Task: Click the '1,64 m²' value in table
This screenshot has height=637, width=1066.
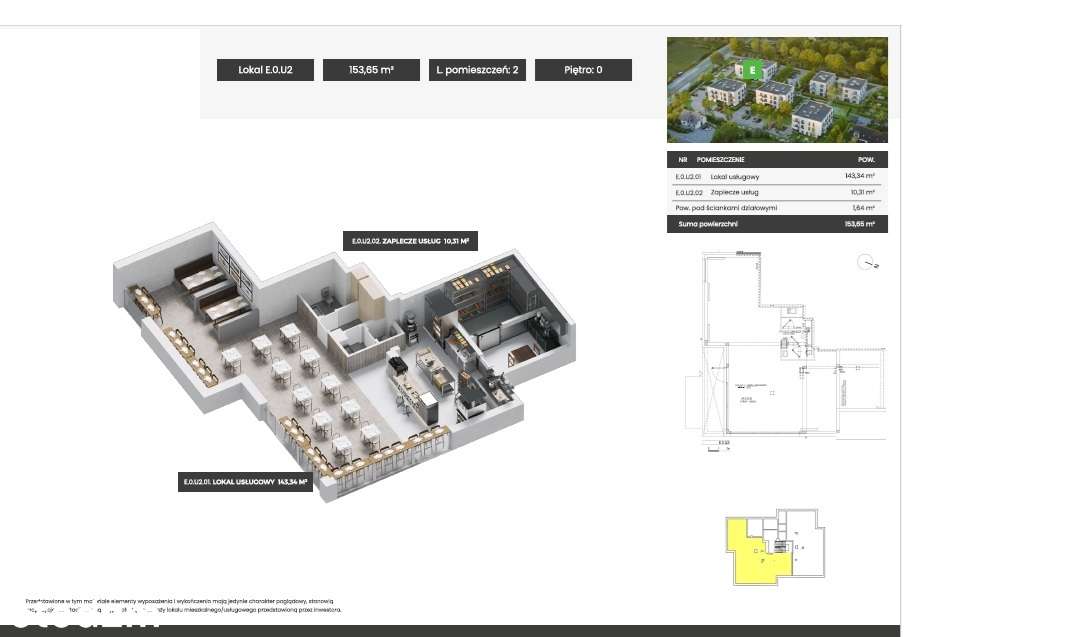Action: (863, 208)
